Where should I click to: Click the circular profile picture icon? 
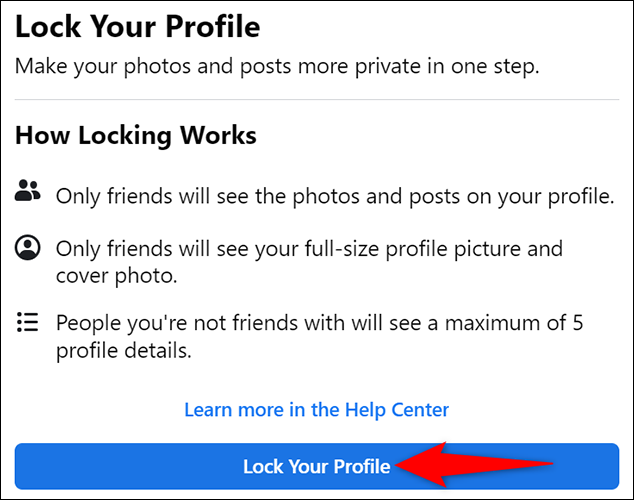pos(27,247)
